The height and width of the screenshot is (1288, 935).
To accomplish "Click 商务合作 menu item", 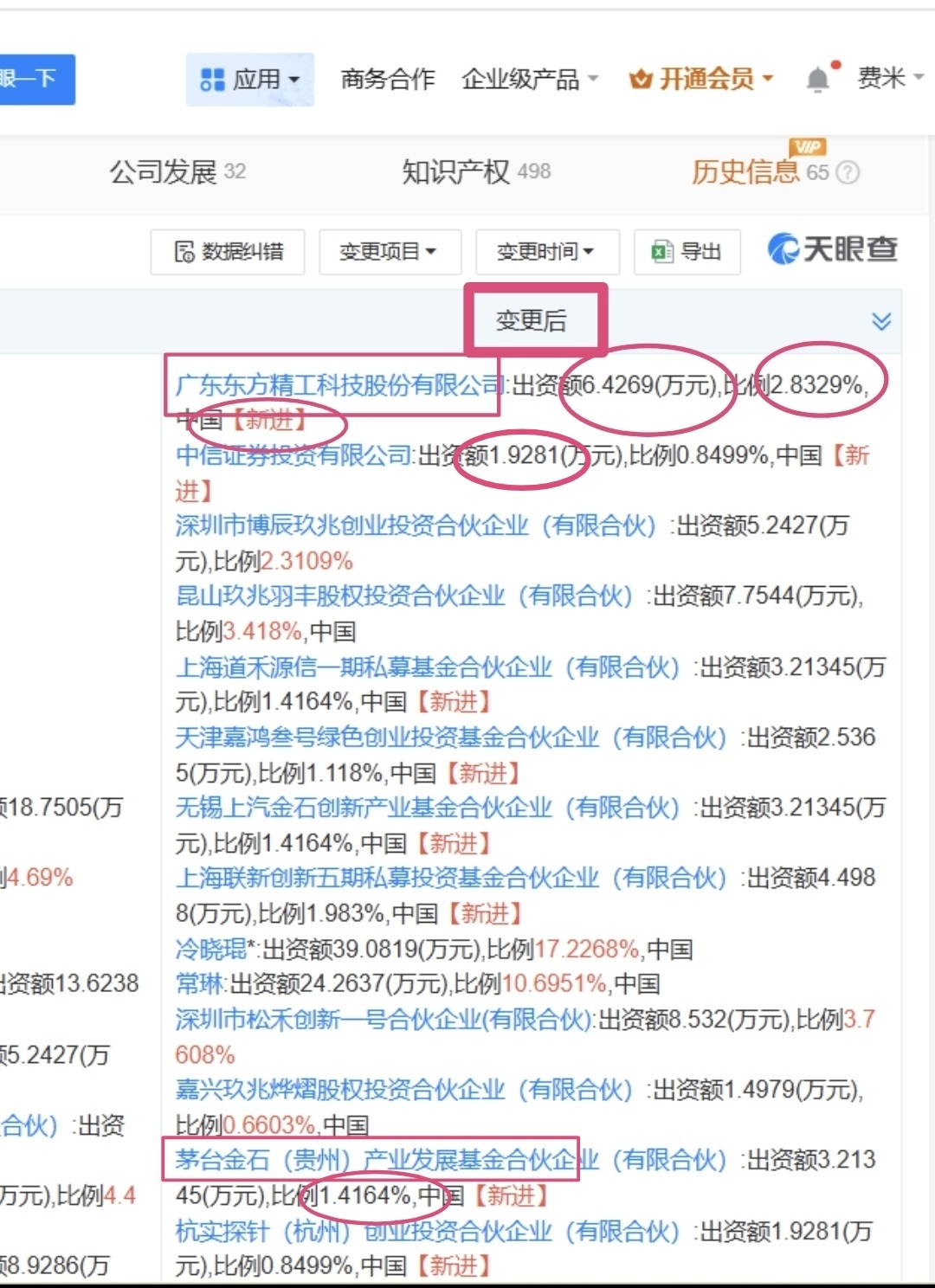I will (x=387, y=80).
